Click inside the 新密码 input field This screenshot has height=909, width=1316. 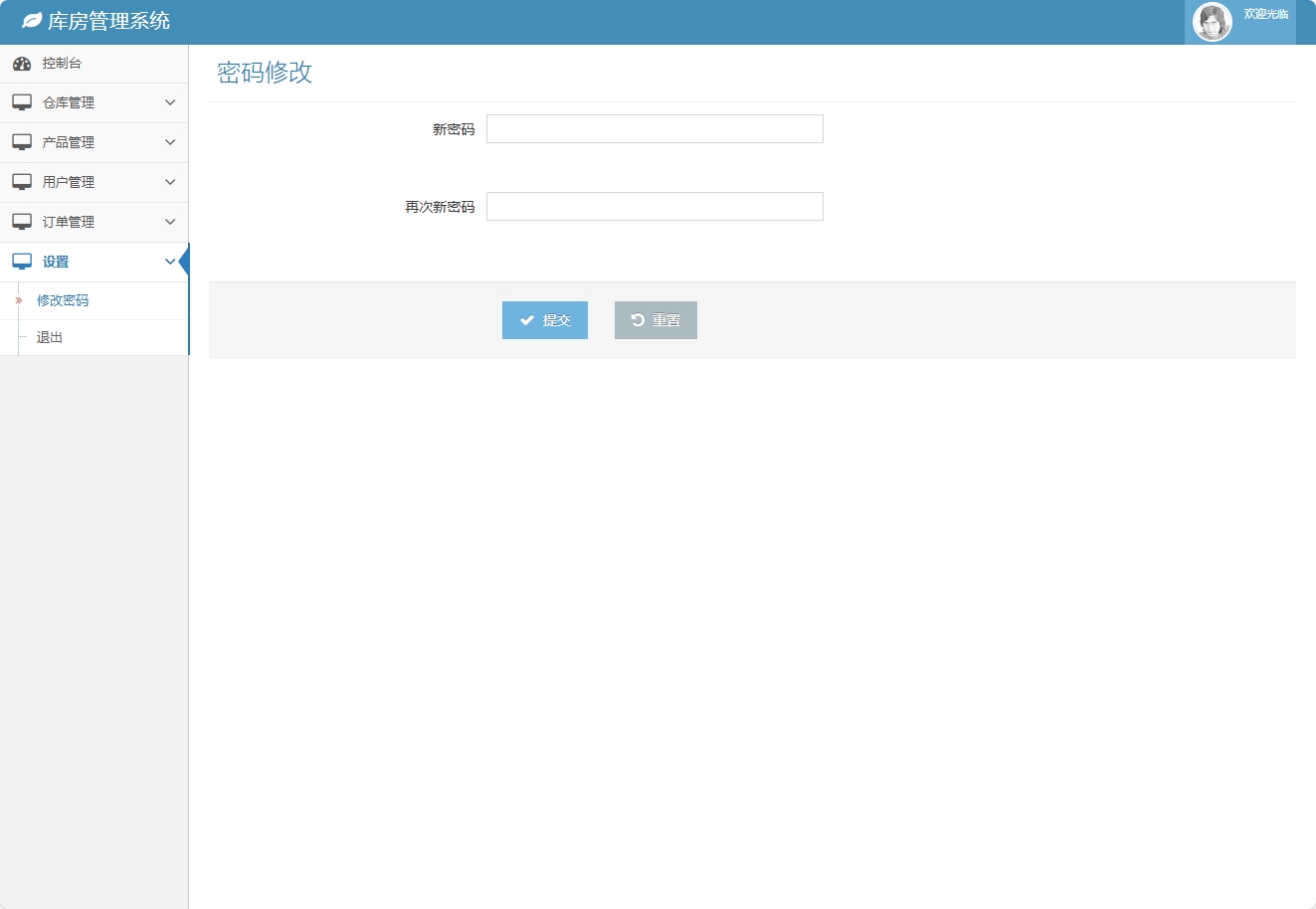pyautogui.click(x=654, y=128)
